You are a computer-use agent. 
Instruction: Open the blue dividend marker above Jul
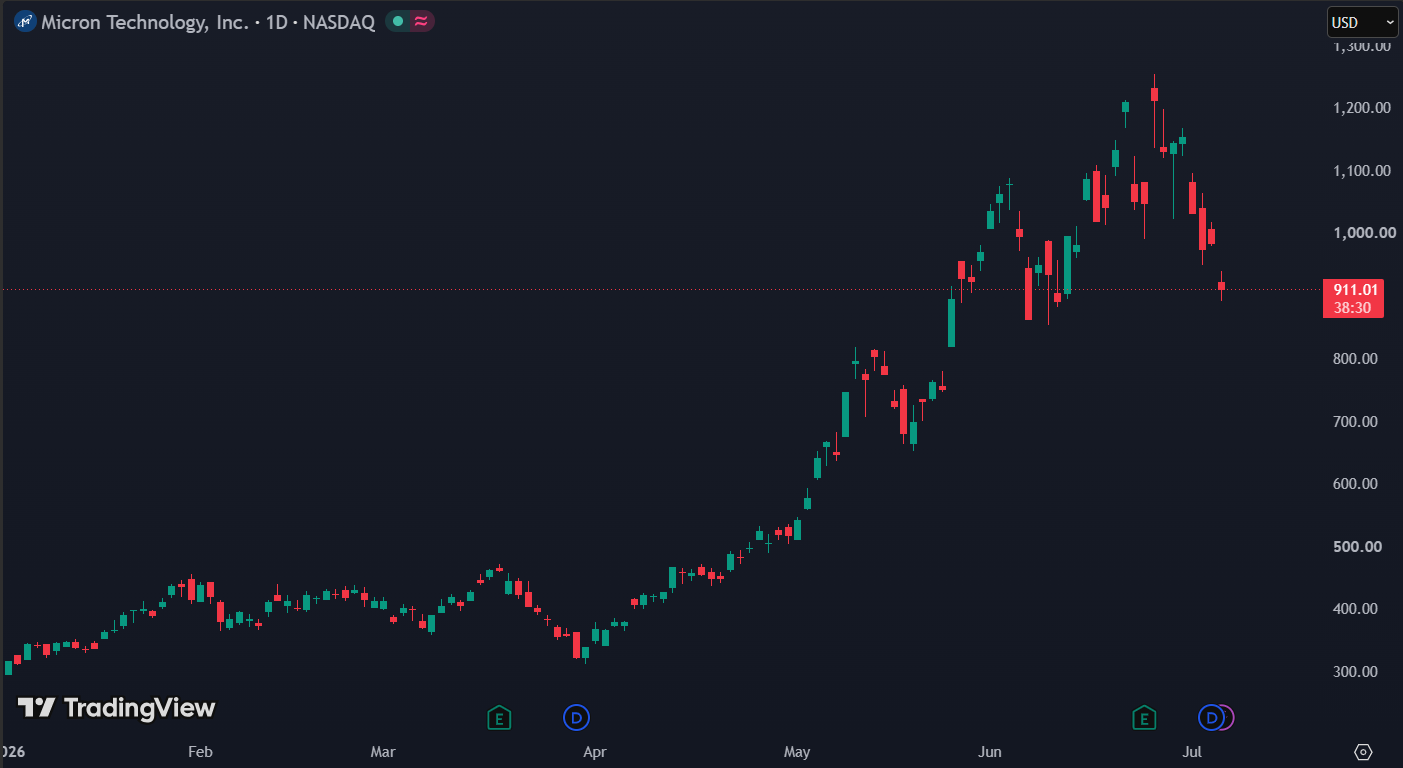point(1212,717)
